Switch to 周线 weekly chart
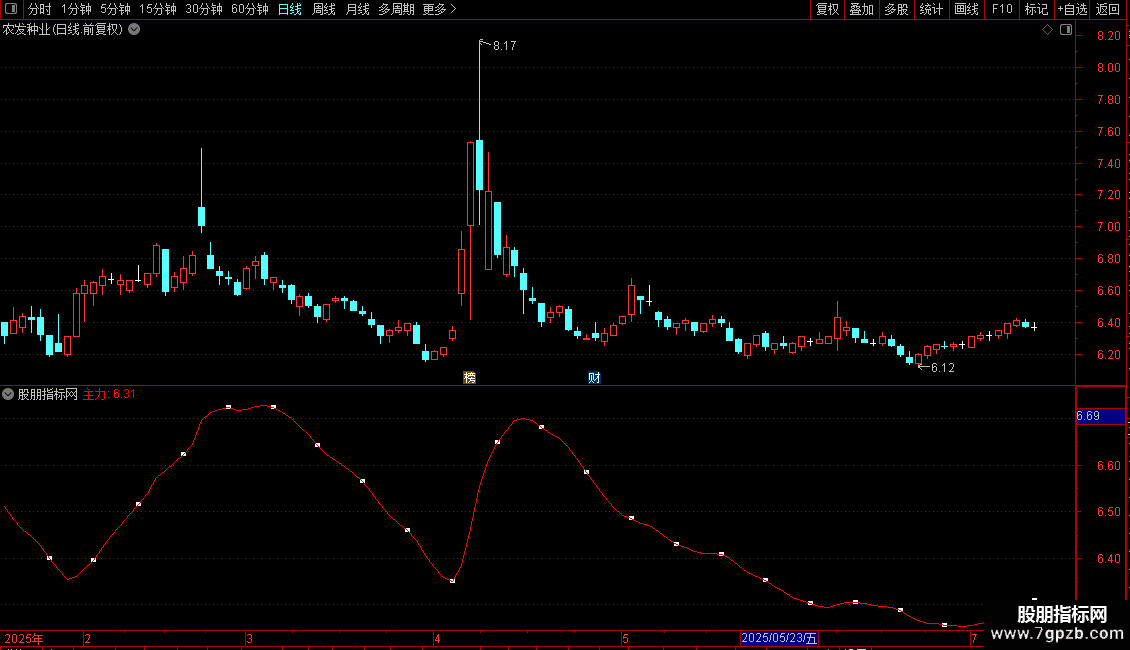This screenshot has width=1130, height=650. [324, 9]
